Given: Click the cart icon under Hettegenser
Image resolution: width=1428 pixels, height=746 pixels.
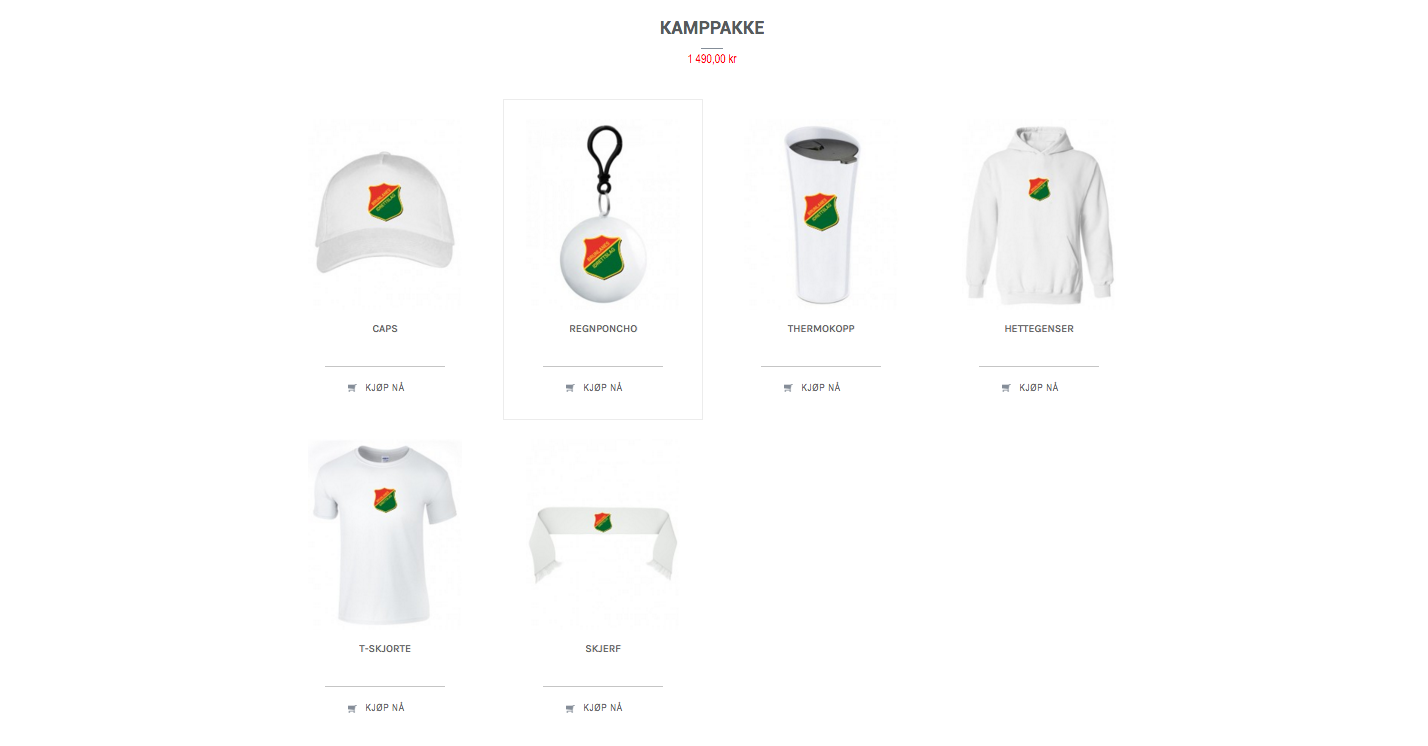Looking at the screenshot, I should coord(1006,388).
